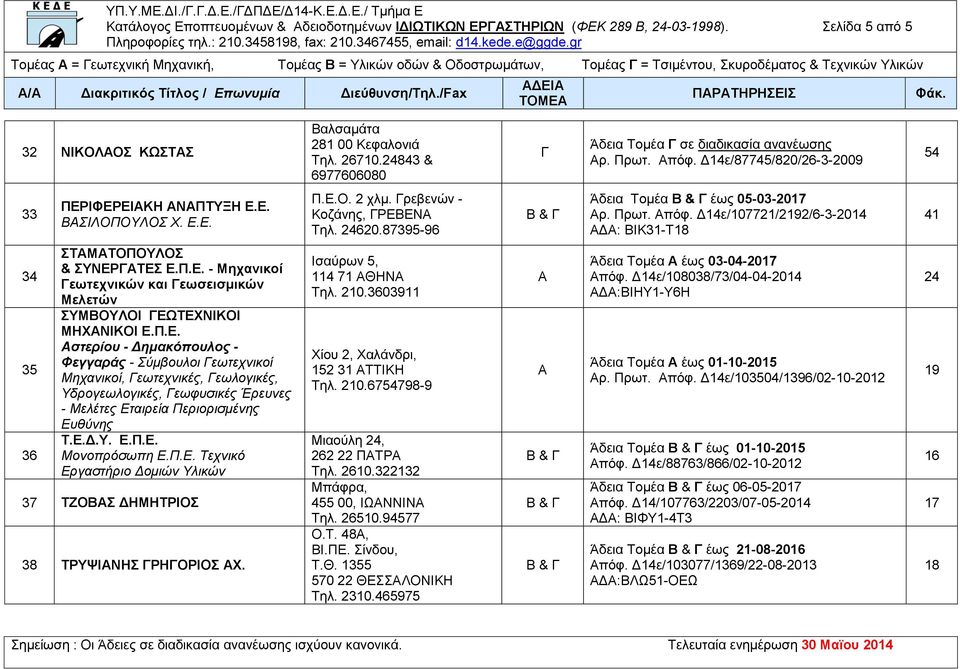Select Τηλ. 2310.465975 phone number
This screenshot has height=669, width=960.
(366, 596)
